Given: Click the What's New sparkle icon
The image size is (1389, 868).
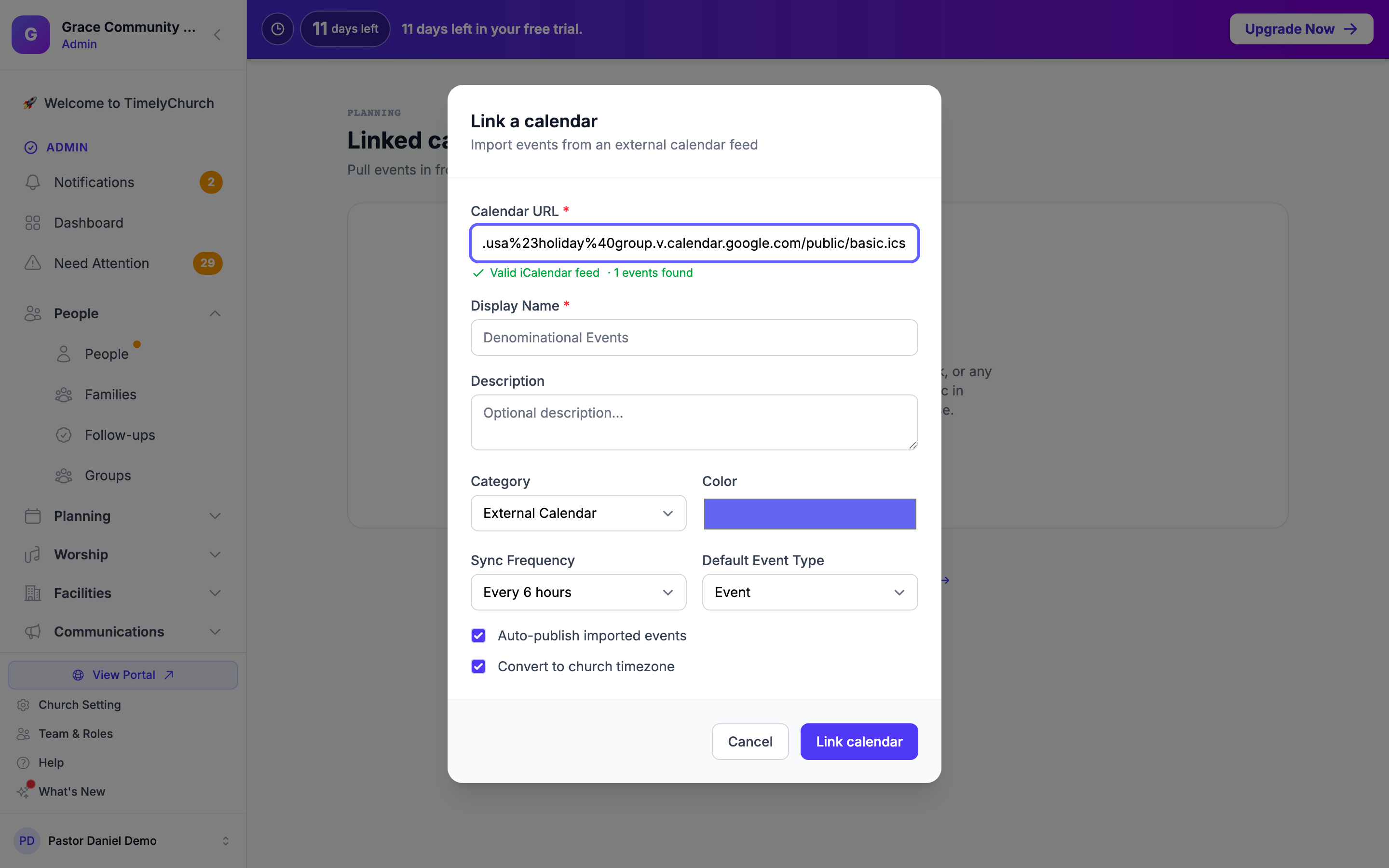Looking at the screenshot, I should click(x=23, y=792).
